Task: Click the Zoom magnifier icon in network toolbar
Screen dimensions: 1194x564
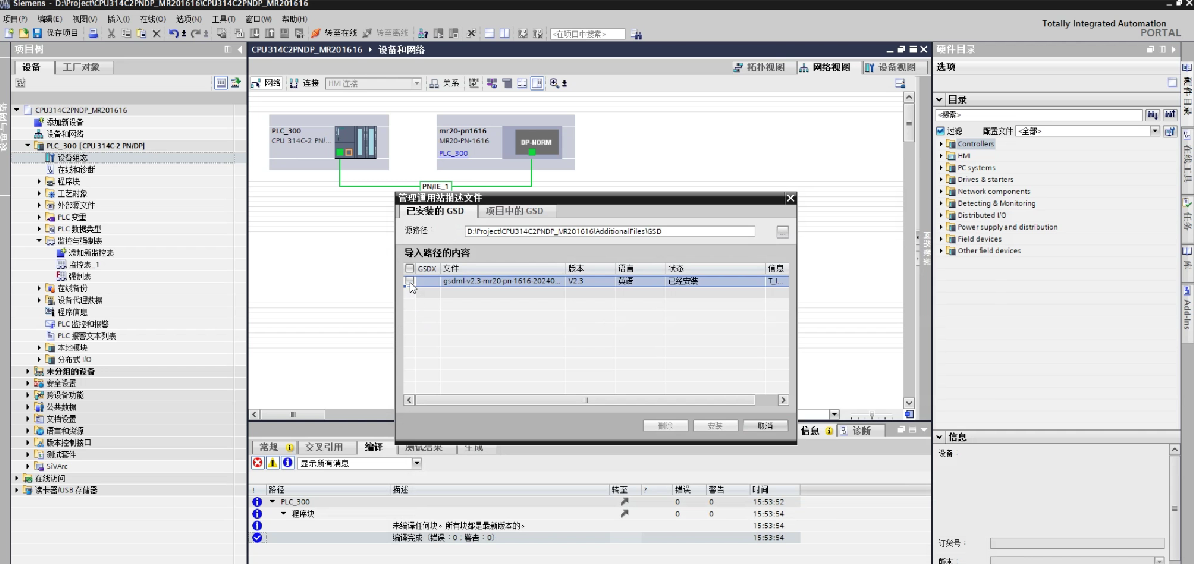Action: (554, 83)
